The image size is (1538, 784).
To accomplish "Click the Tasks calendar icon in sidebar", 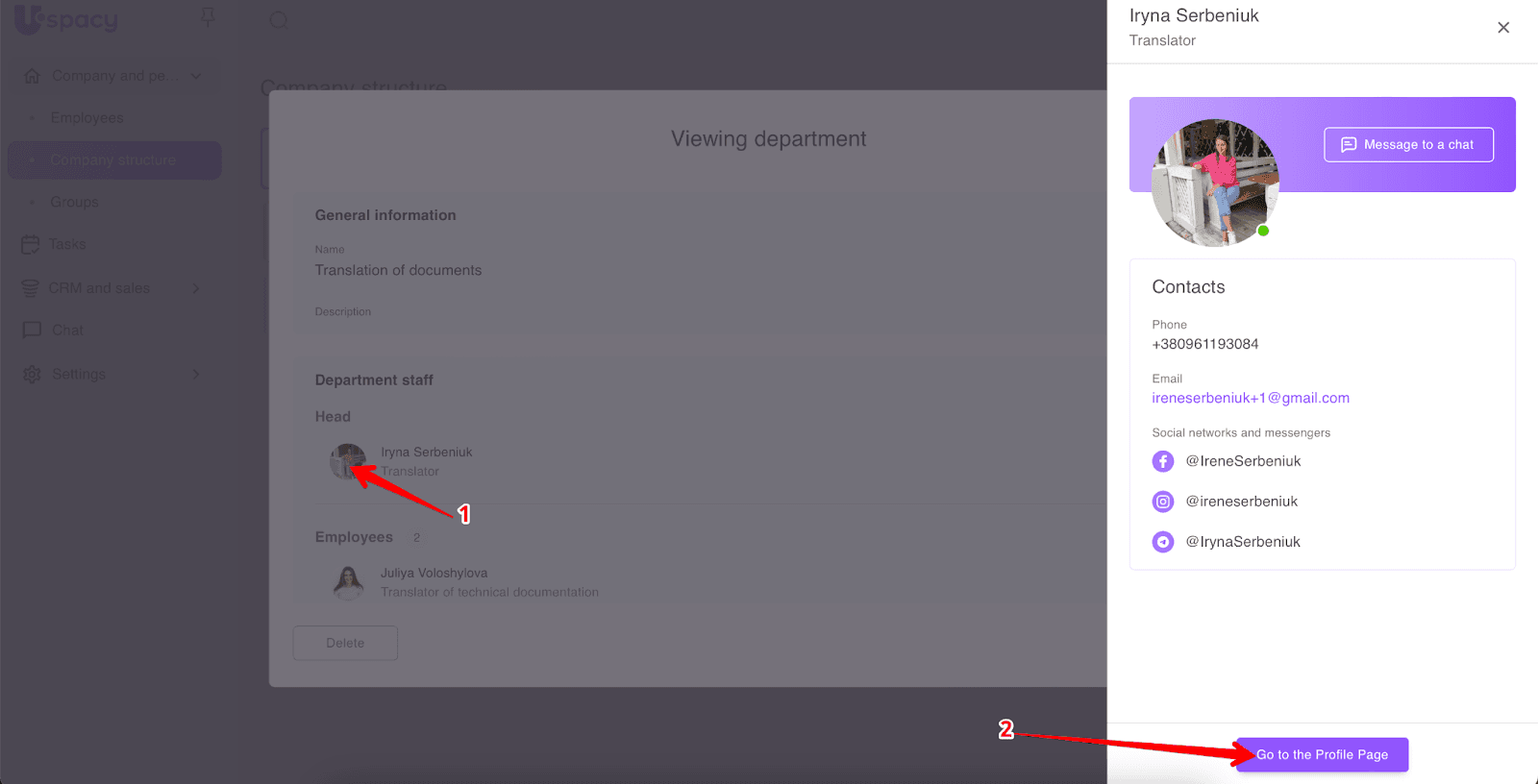I will (x=31, y=245).
